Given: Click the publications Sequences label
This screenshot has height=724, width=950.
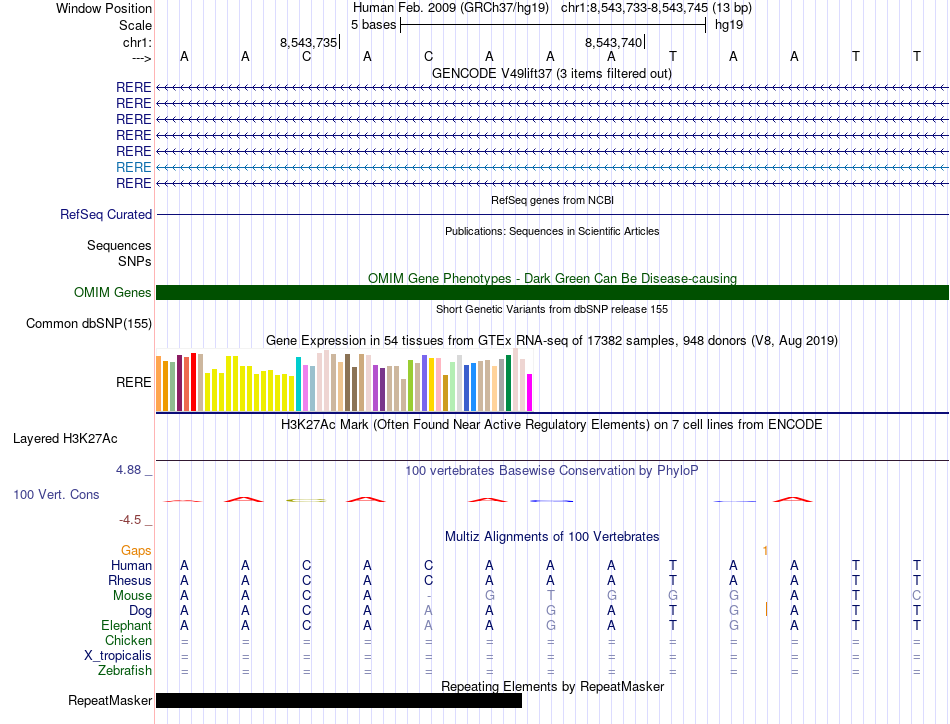Looking at the screenshot, I should tap(119, 245).
